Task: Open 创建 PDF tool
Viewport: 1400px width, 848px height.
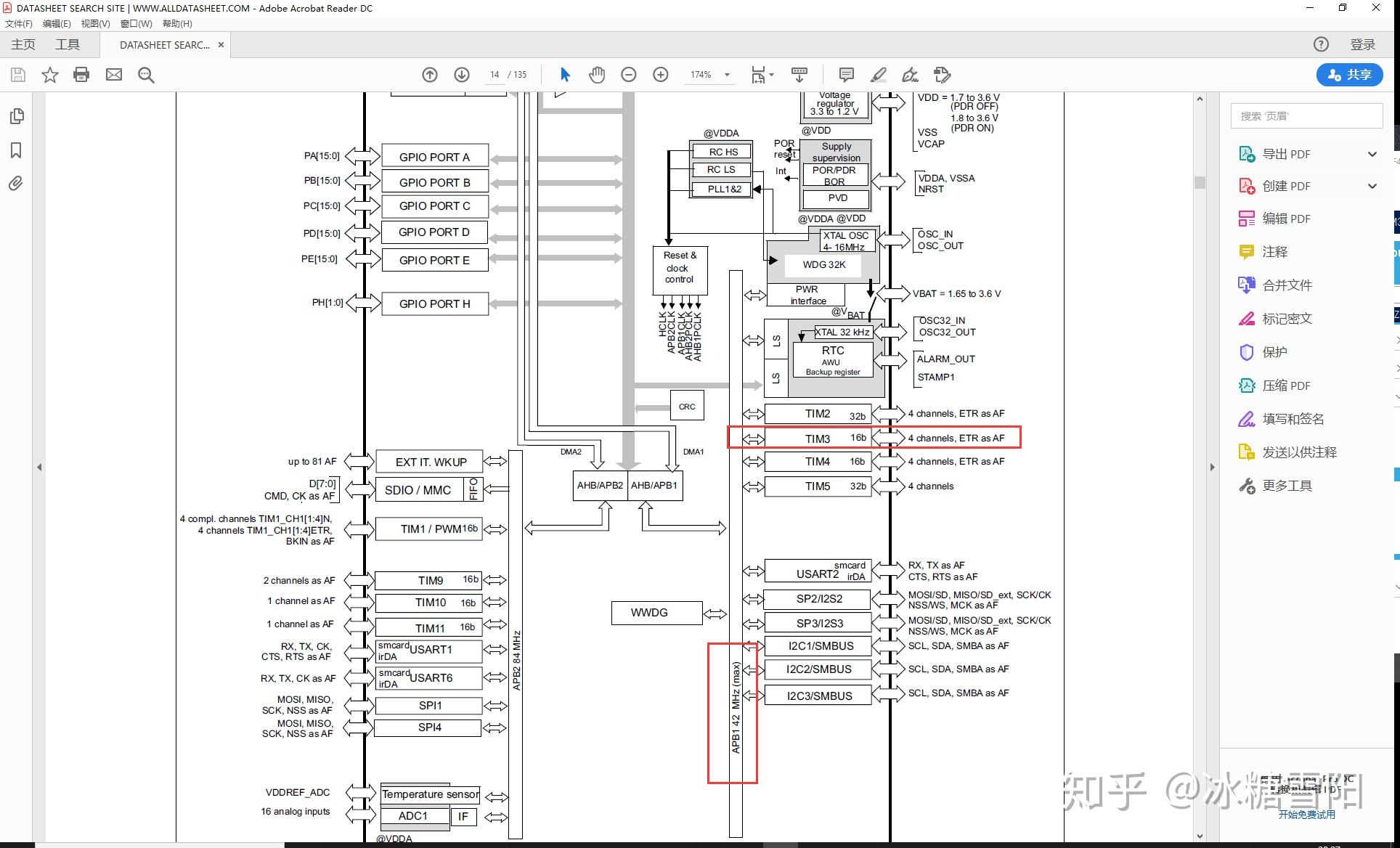Action: pos(1286,186)
